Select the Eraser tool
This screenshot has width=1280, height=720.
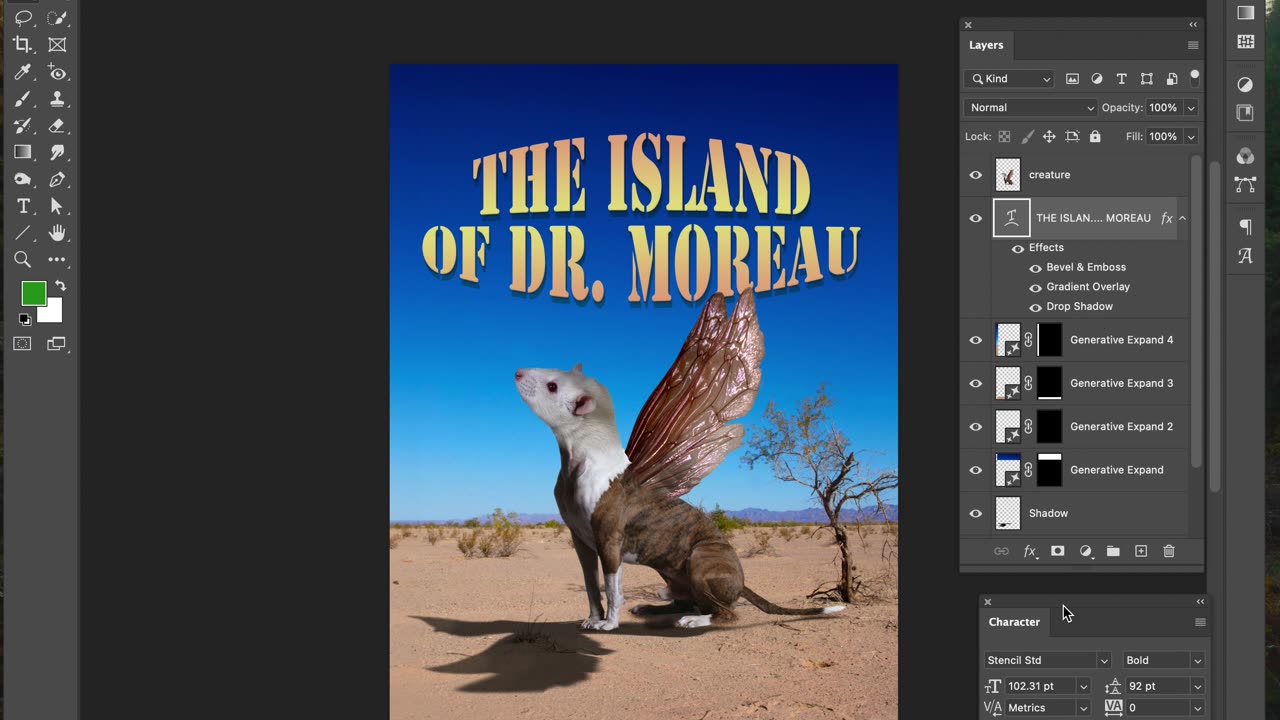pyautogui.click(x=57, y=126)
